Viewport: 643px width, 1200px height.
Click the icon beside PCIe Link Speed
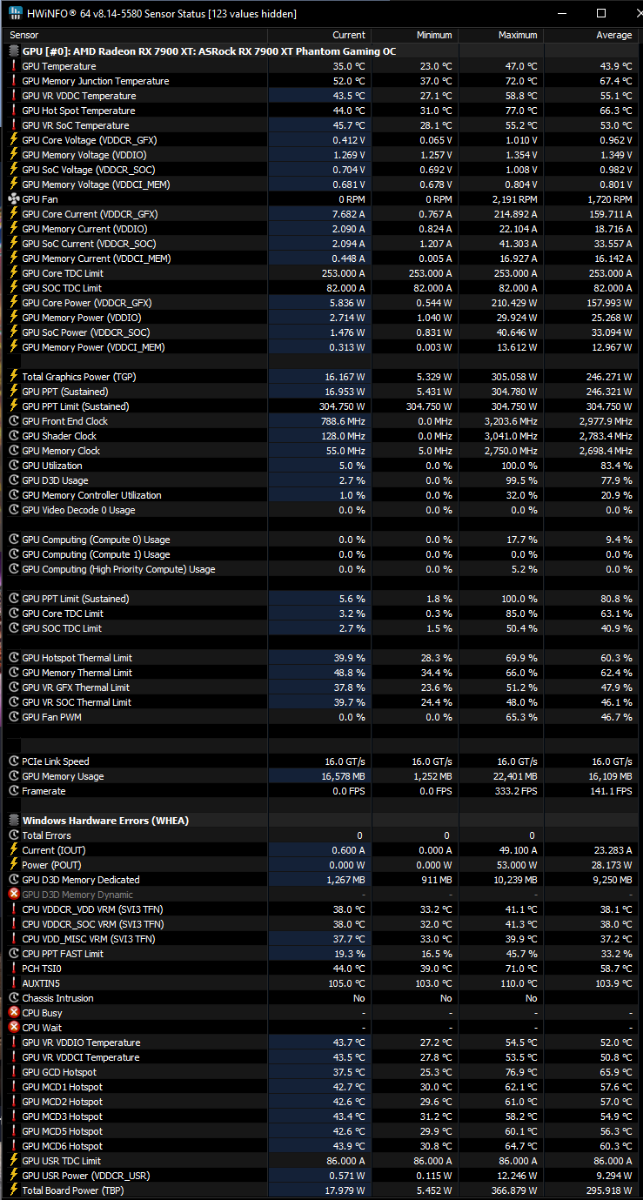pyautogui.click(x=14, y=762)
